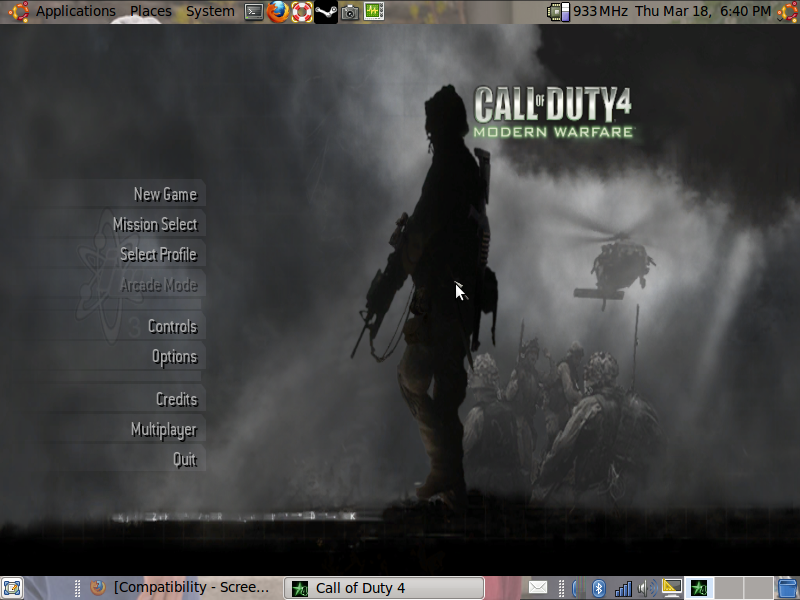Open Firefox from the top panel
This screenshot has height=600, width=800.
[x=278, y=12]
